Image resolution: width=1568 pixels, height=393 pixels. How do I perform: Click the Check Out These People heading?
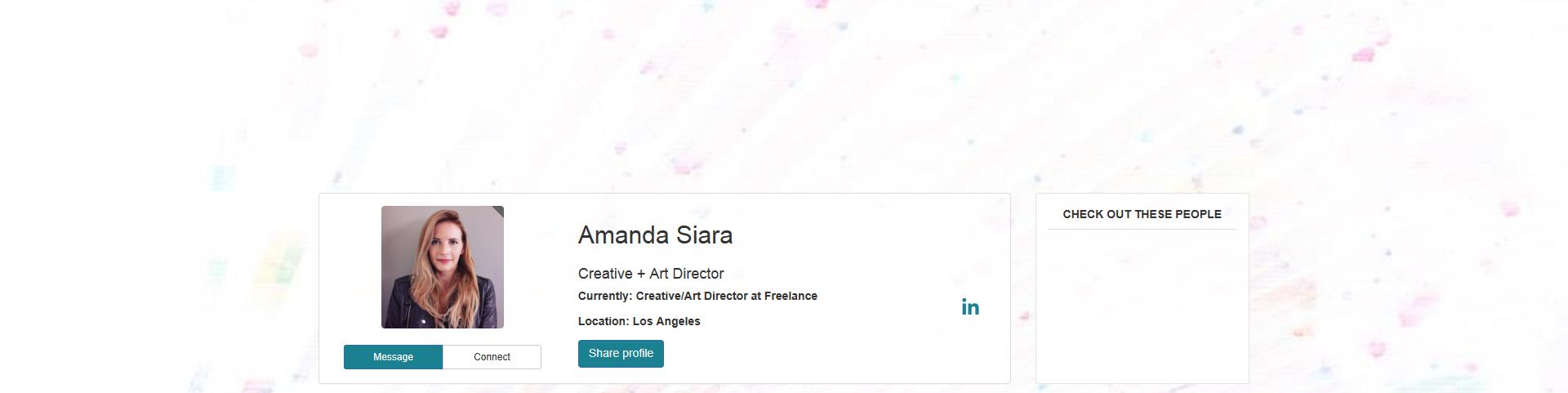tap(1142, 214)
